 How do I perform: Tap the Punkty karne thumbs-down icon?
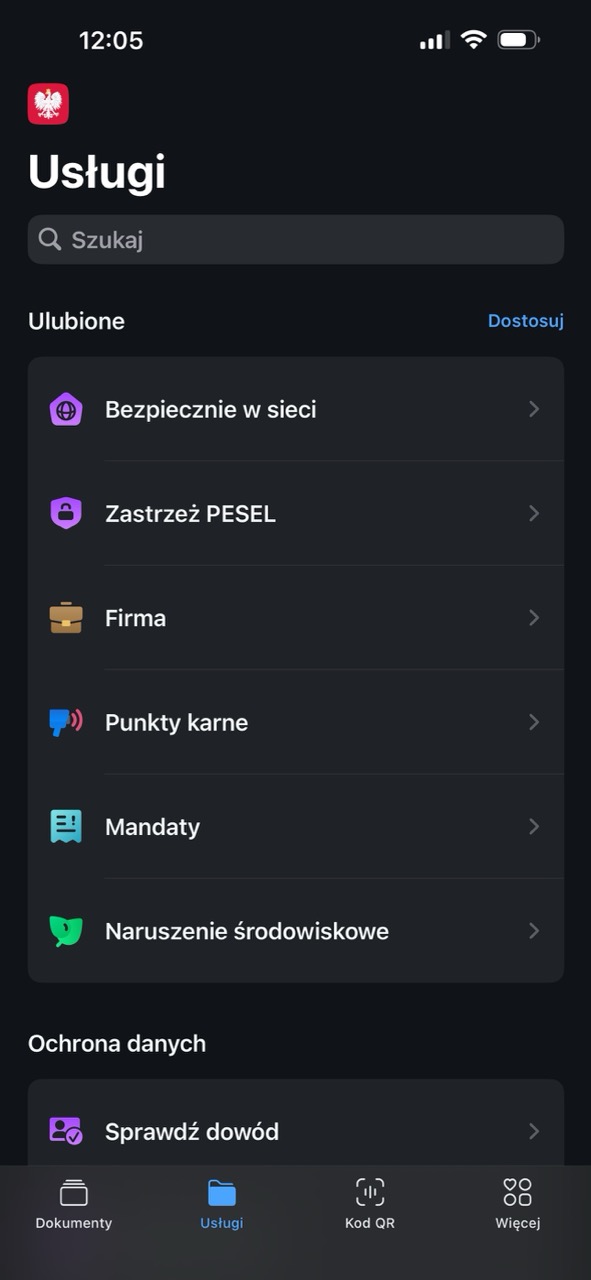coord(66,722)
